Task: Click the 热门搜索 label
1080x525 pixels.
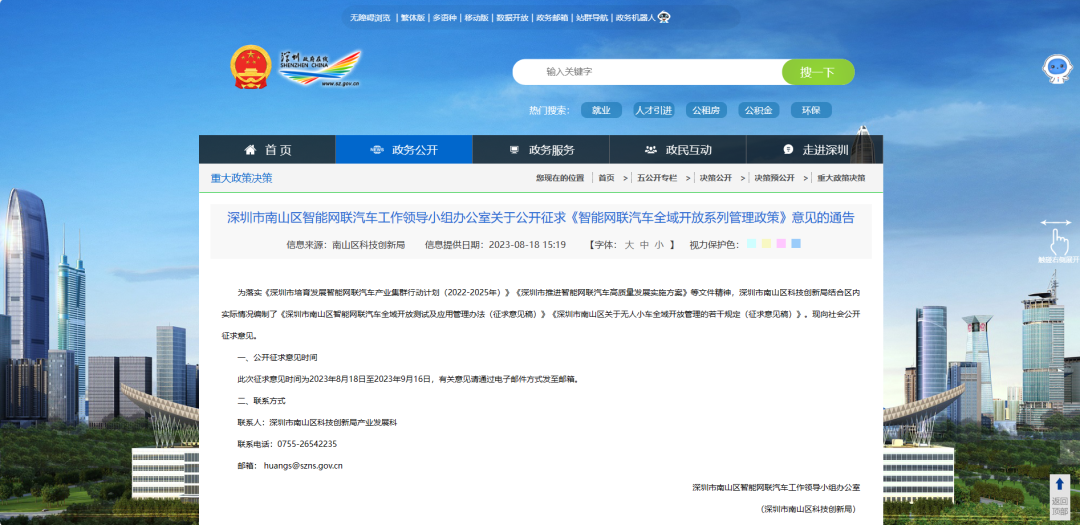Action: click(549, 110)
